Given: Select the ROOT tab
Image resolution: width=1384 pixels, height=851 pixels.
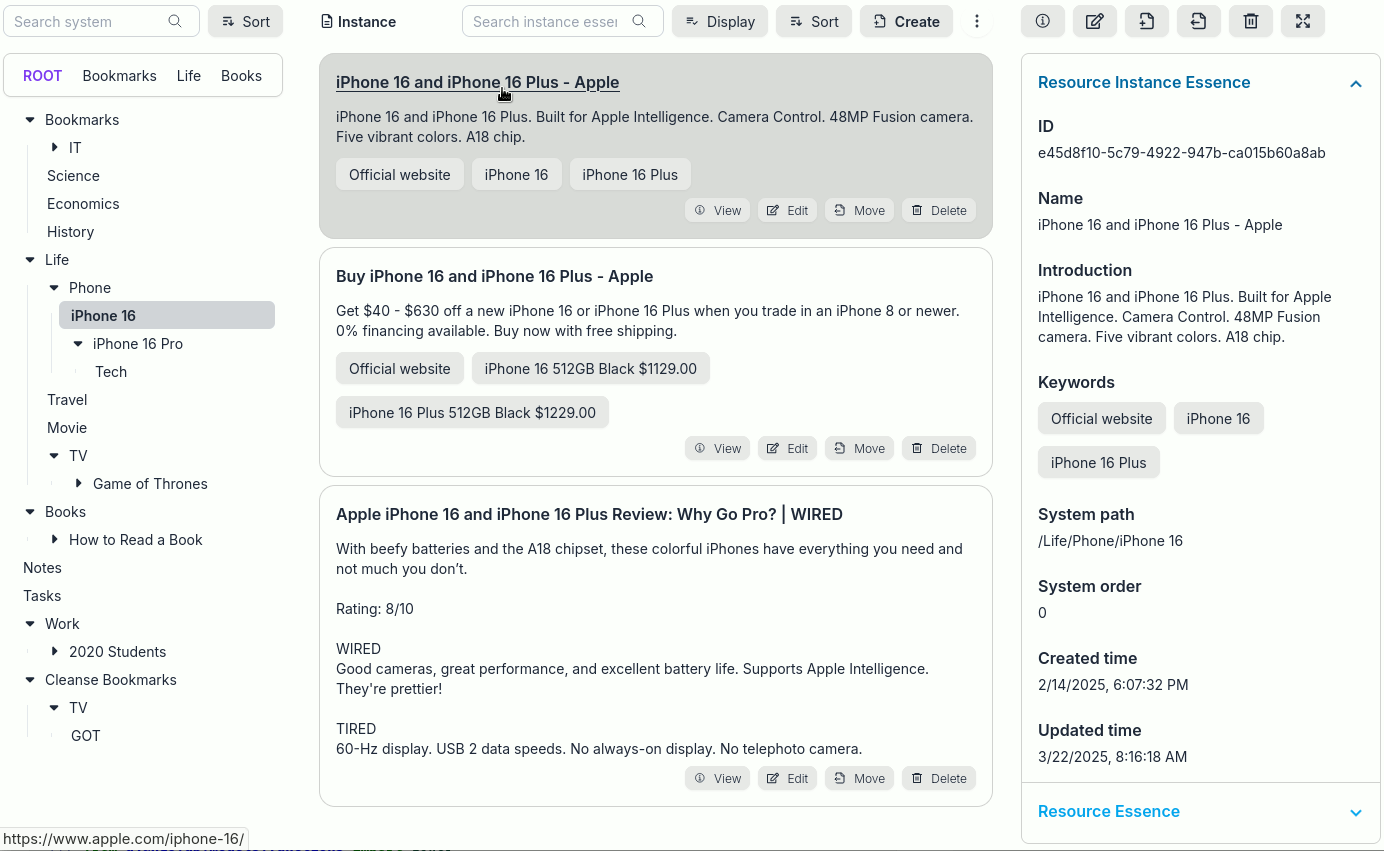Looking at the screenshot, I should tap(43, 76).
